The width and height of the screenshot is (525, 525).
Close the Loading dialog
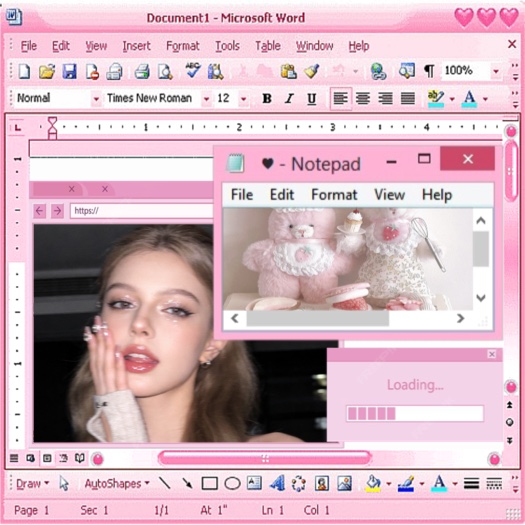click(x=492, y=354)
